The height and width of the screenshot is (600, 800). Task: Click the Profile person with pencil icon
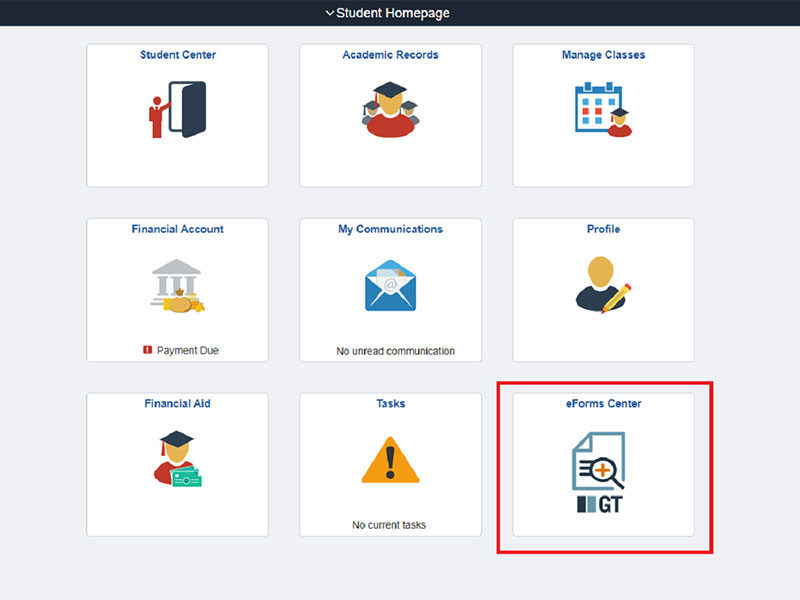coord(603,282)
